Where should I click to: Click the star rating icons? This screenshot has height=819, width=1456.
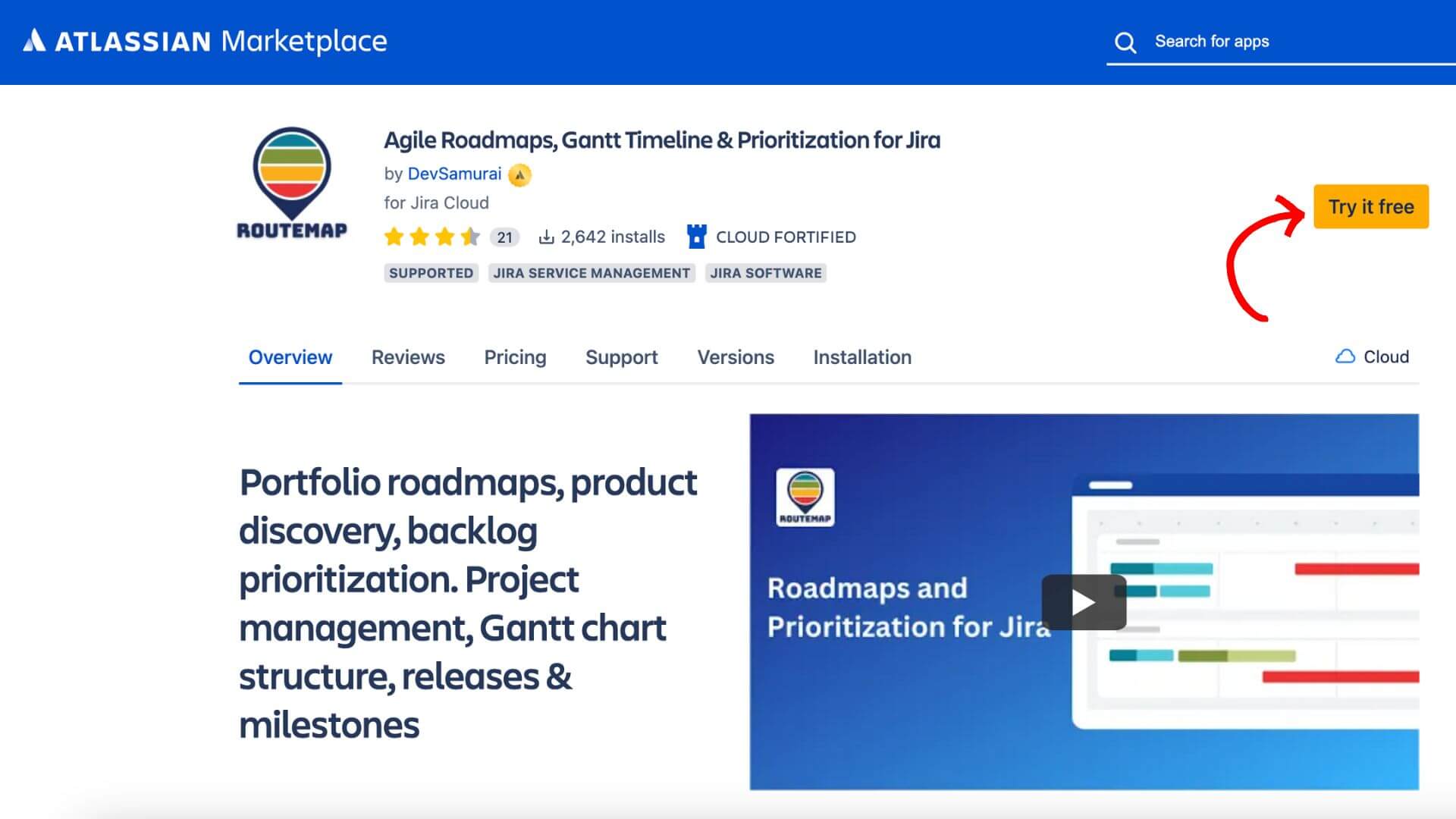click(431, 237)
